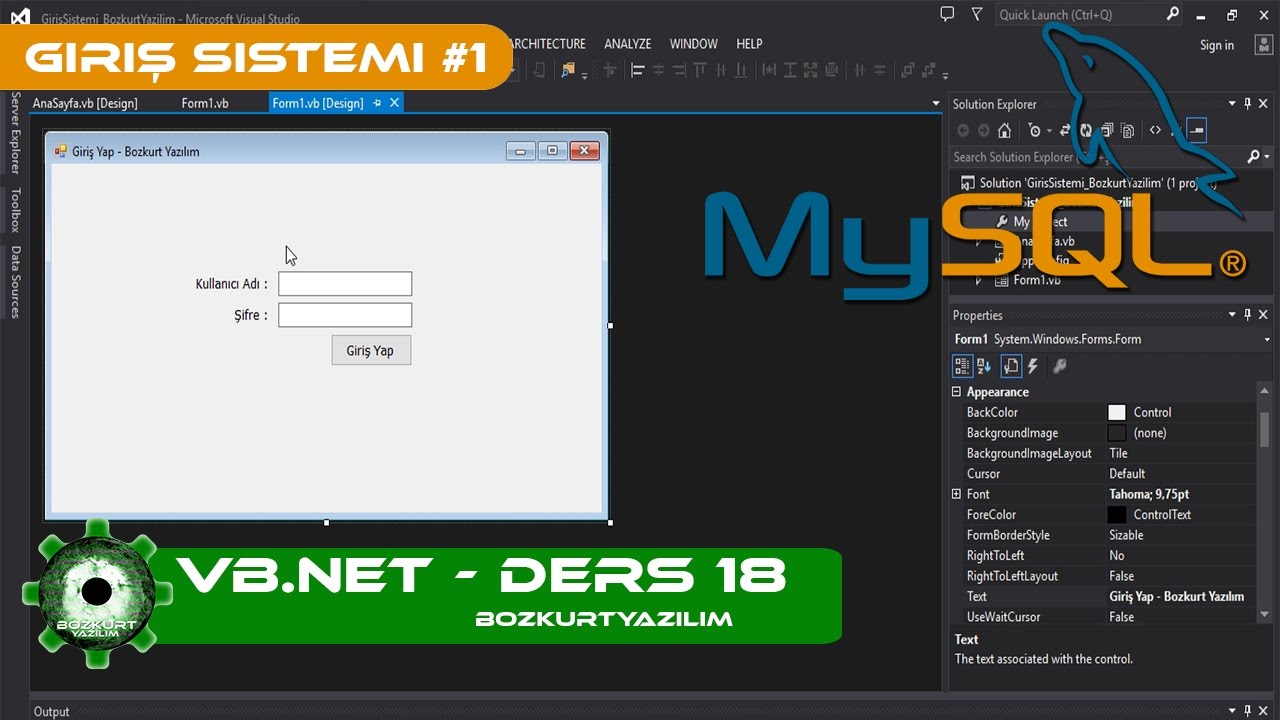The height and width of the screenshot is (720, 1280).
Task: Click Show All Files icon
Action: 1127,130
